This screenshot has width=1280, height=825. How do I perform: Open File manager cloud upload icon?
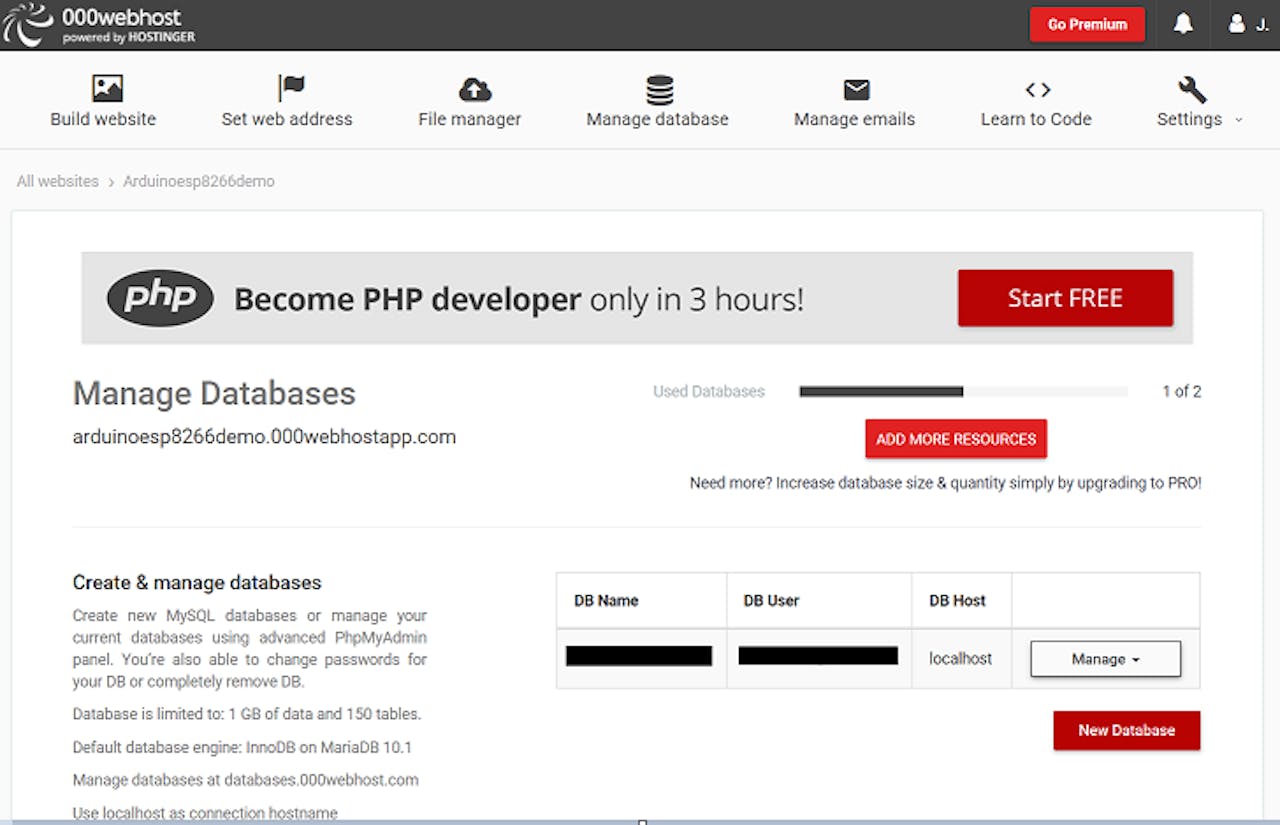(474, 90)
